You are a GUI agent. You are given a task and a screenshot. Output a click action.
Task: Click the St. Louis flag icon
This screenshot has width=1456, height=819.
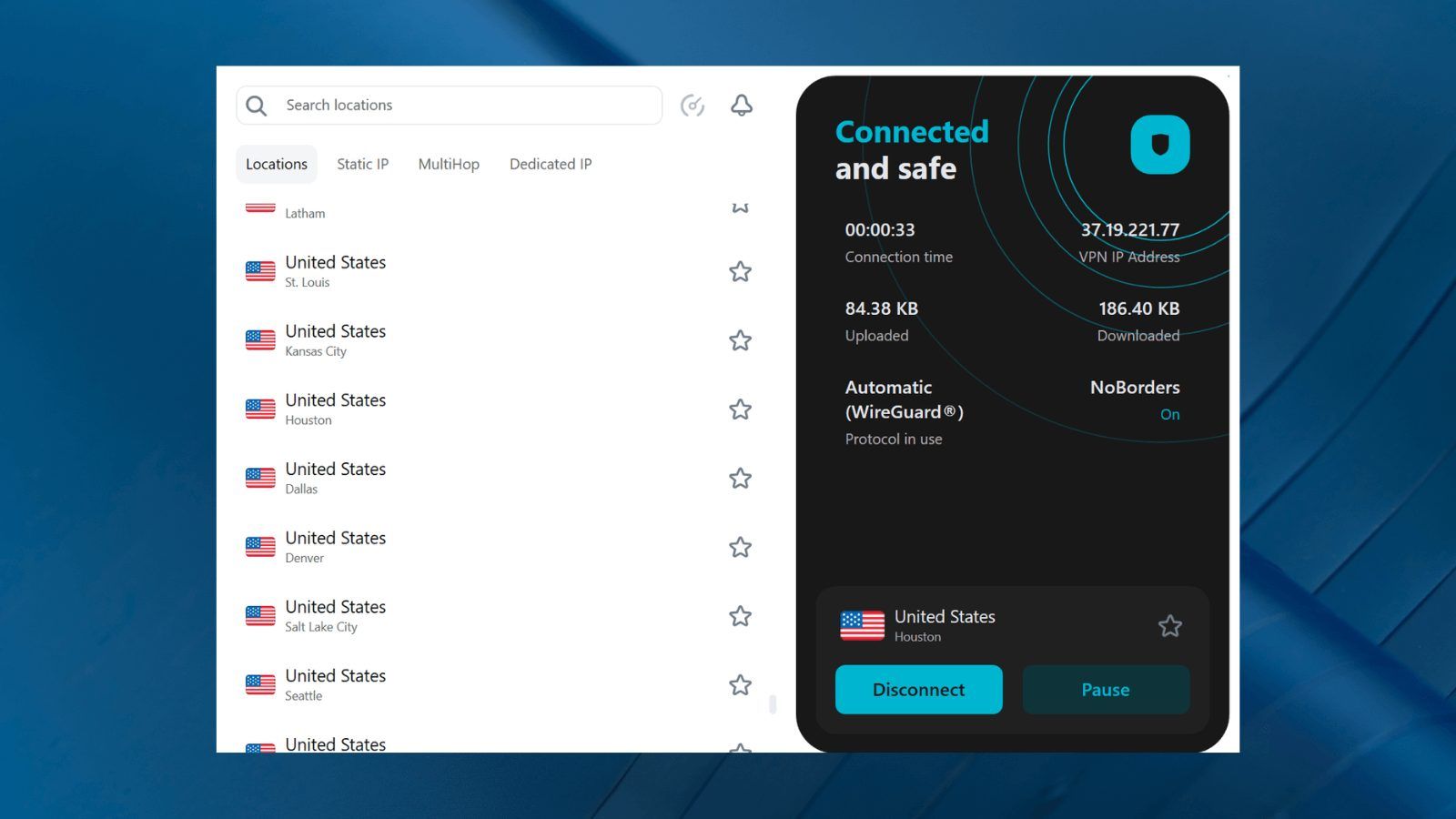click(x=260, y=271)
